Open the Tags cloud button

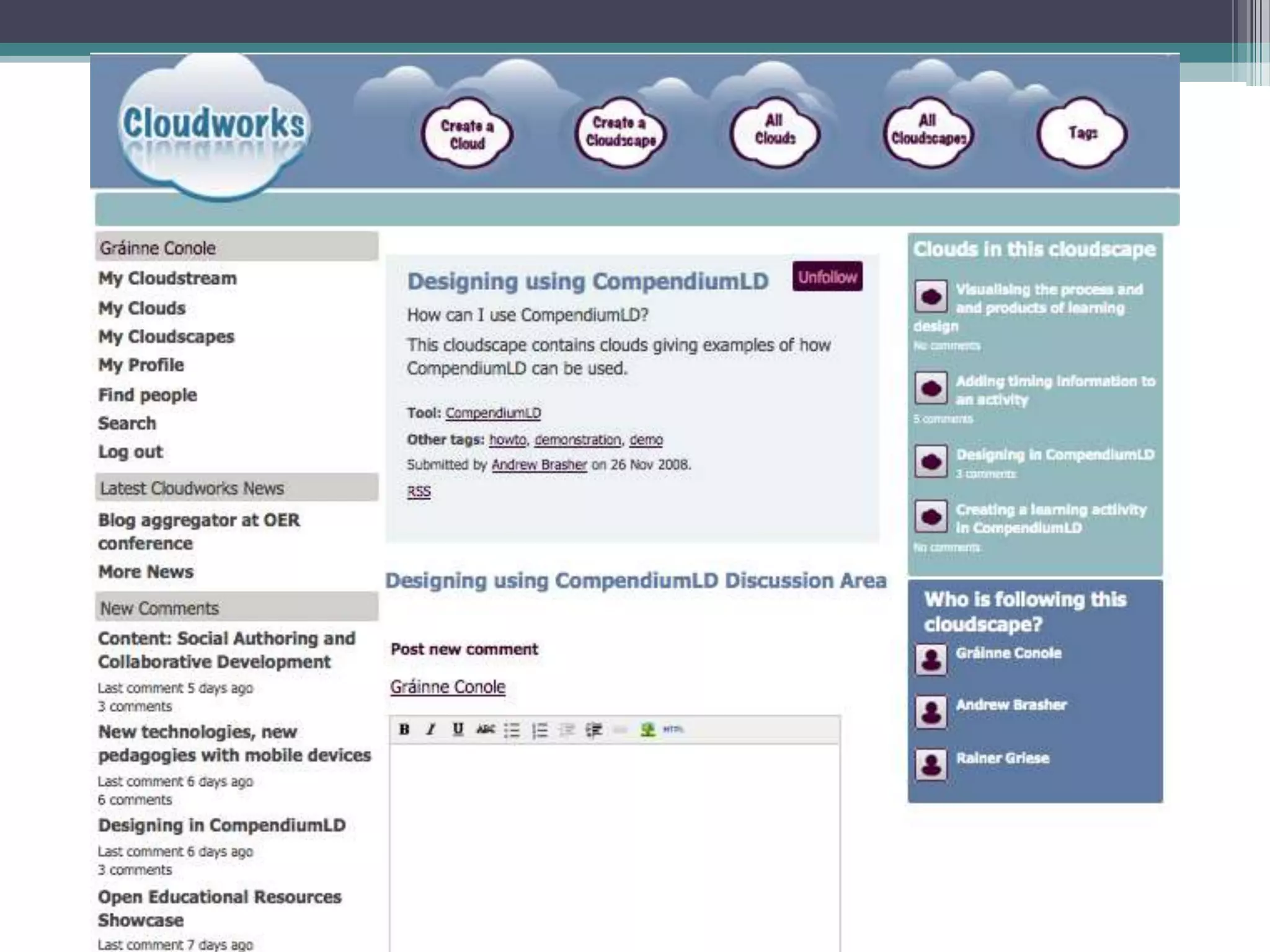point(1082,133)
